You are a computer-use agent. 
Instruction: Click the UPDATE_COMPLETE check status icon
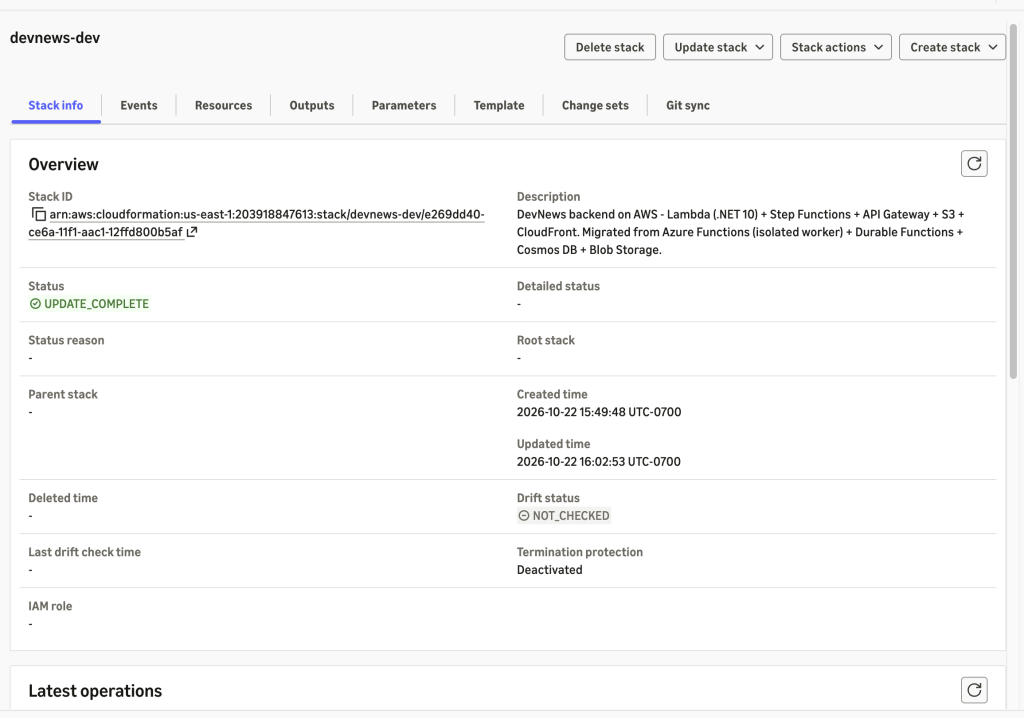click(x=35, y=304)
